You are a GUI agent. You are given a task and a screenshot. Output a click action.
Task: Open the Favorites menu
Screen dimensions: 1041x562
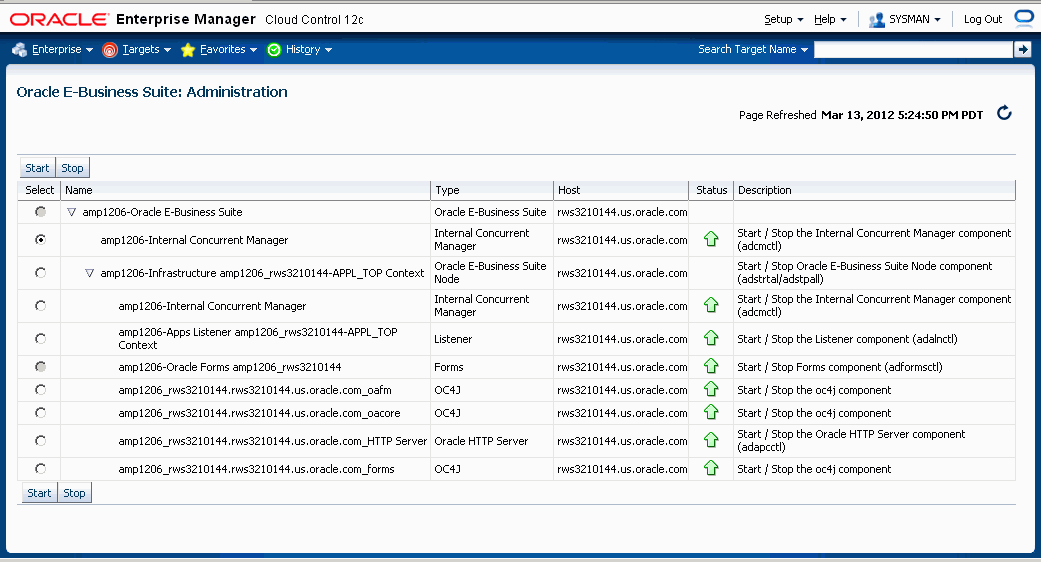coord(228,49)
